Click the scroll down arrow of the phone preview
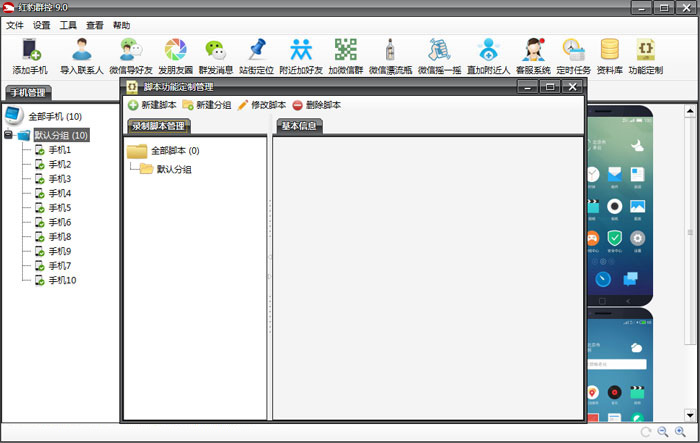 click(690, 415)
